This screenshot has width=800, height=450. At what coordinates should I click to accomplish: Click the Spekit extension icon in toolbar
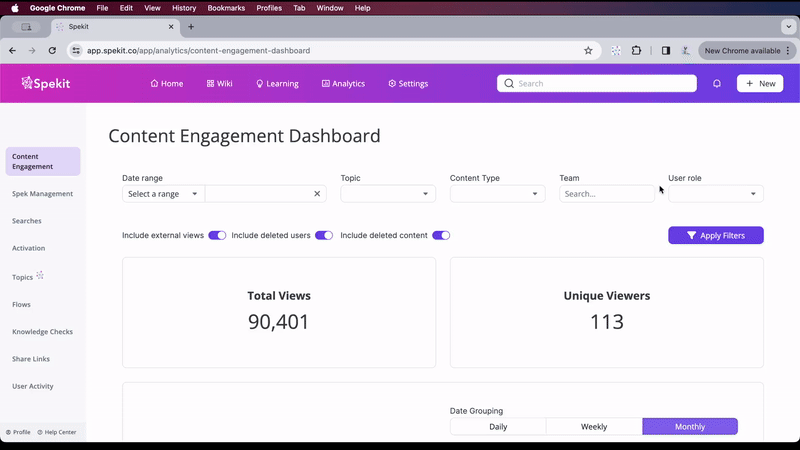[616, 51]
